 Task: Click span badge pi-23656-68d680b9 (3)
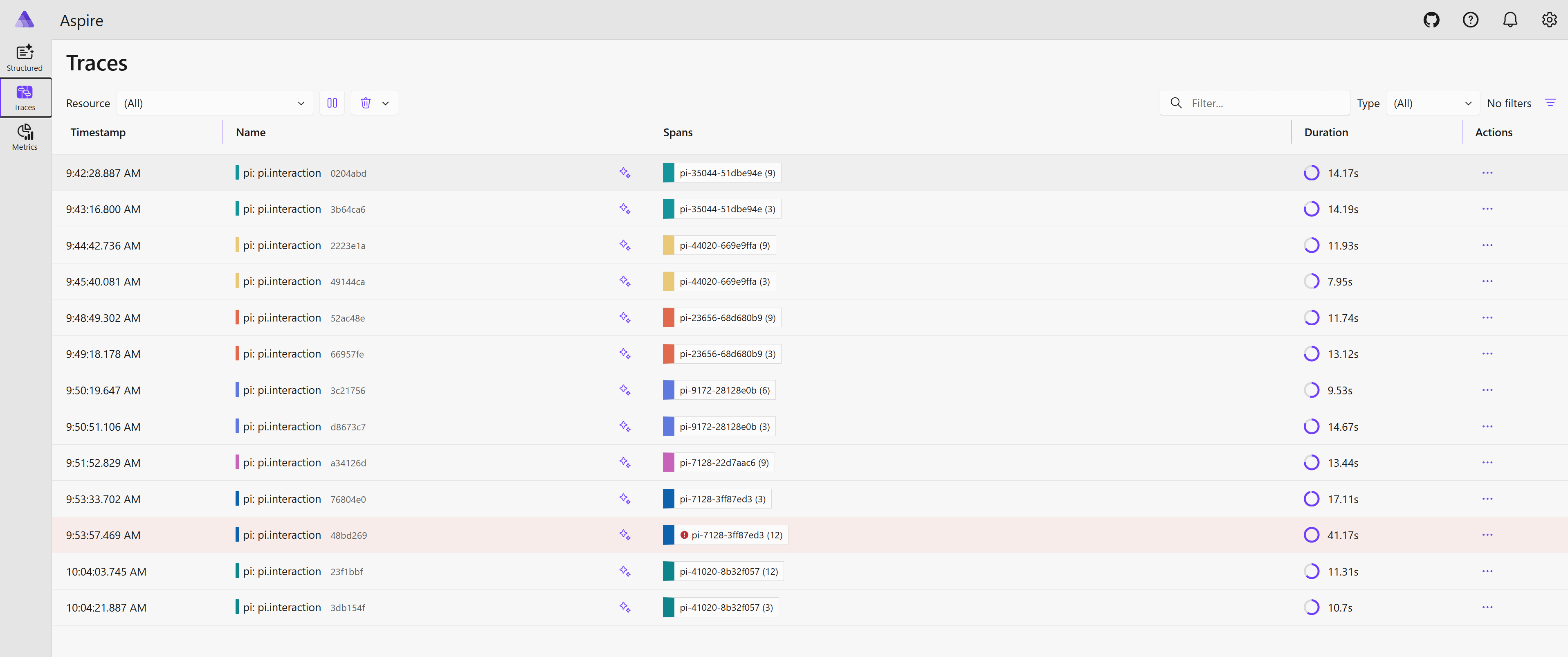click(722, 354)
